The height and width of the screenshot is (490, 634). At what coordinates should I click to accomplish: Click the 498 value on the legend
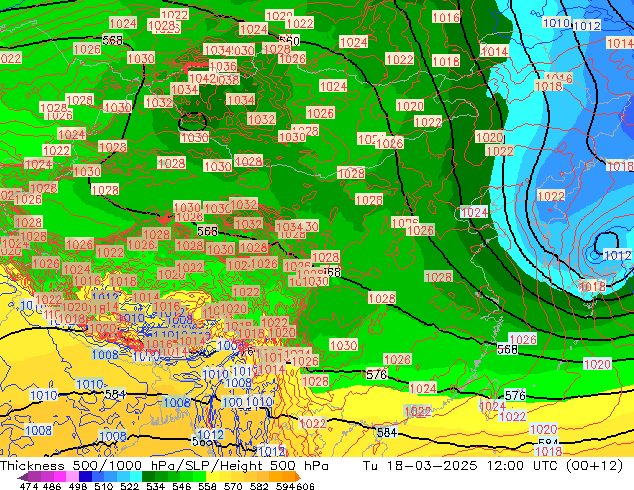point(78,486)
